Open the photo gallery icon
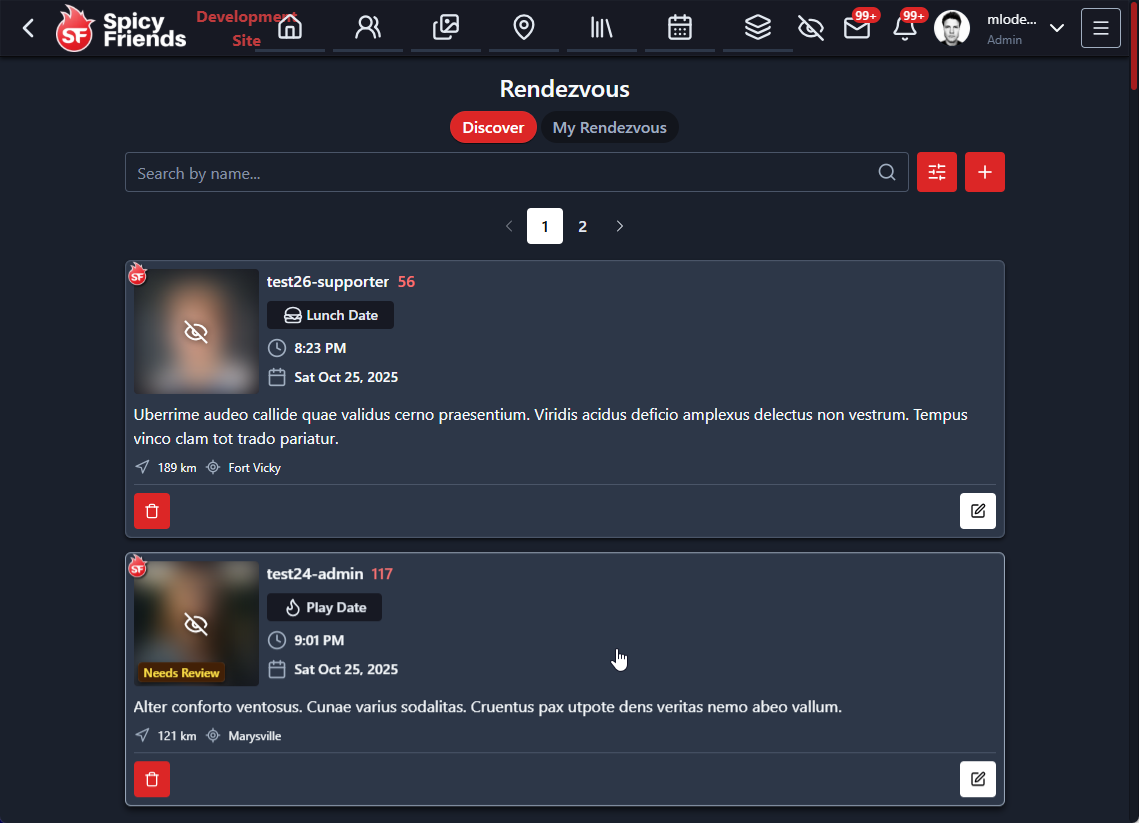This screenshot has height=823, width=1139. (x=446, y=28)
